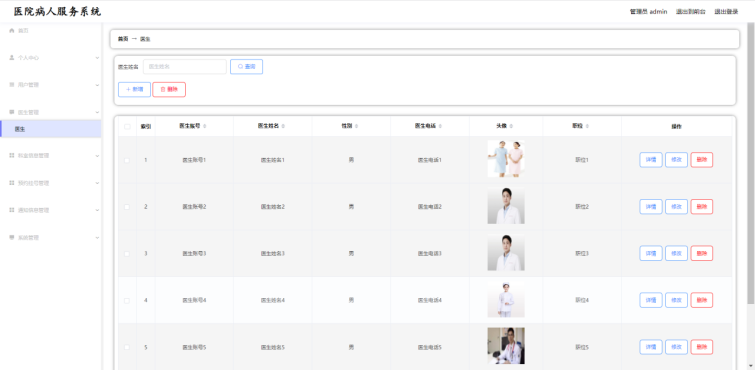The width and height of the screenshot is (755, 371).
Task: Click 删除 for row 医生账号3
Action: click(702, 254)
